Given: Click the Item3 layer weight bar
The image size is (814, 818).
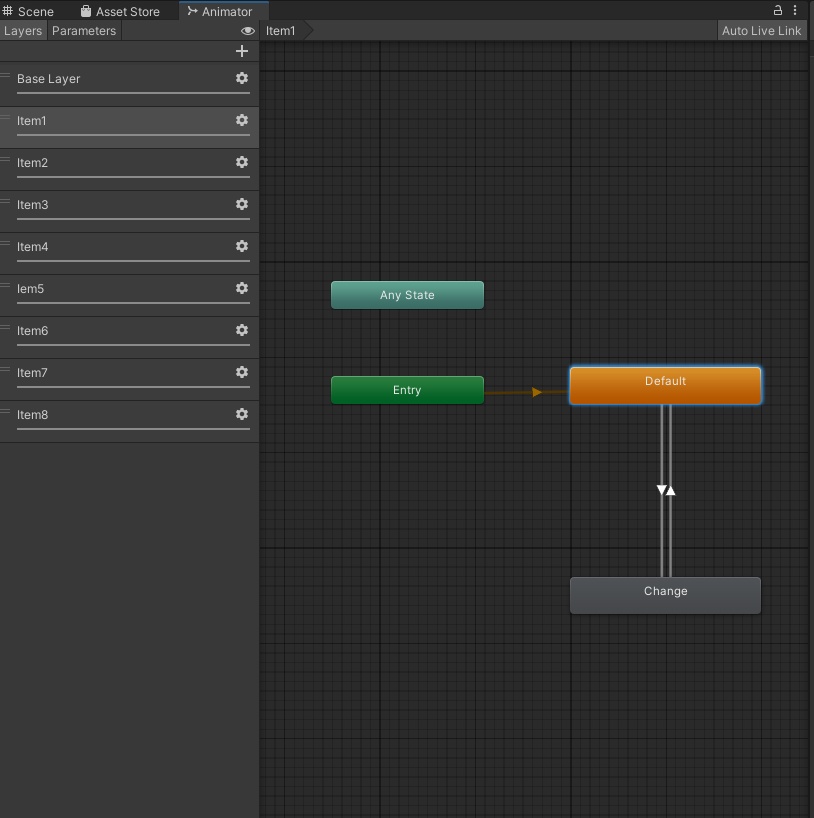Looking at the screenshot, I should [x=133, y=219].
